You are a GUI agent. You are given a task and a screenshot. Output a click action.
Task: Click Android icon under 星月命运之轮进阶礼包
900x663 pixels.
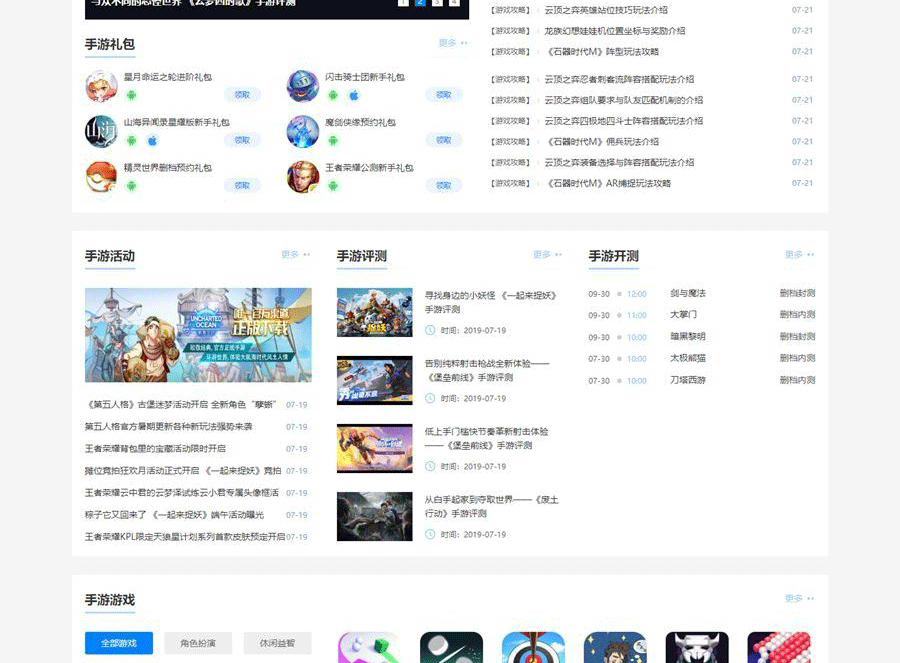[131, 95]
